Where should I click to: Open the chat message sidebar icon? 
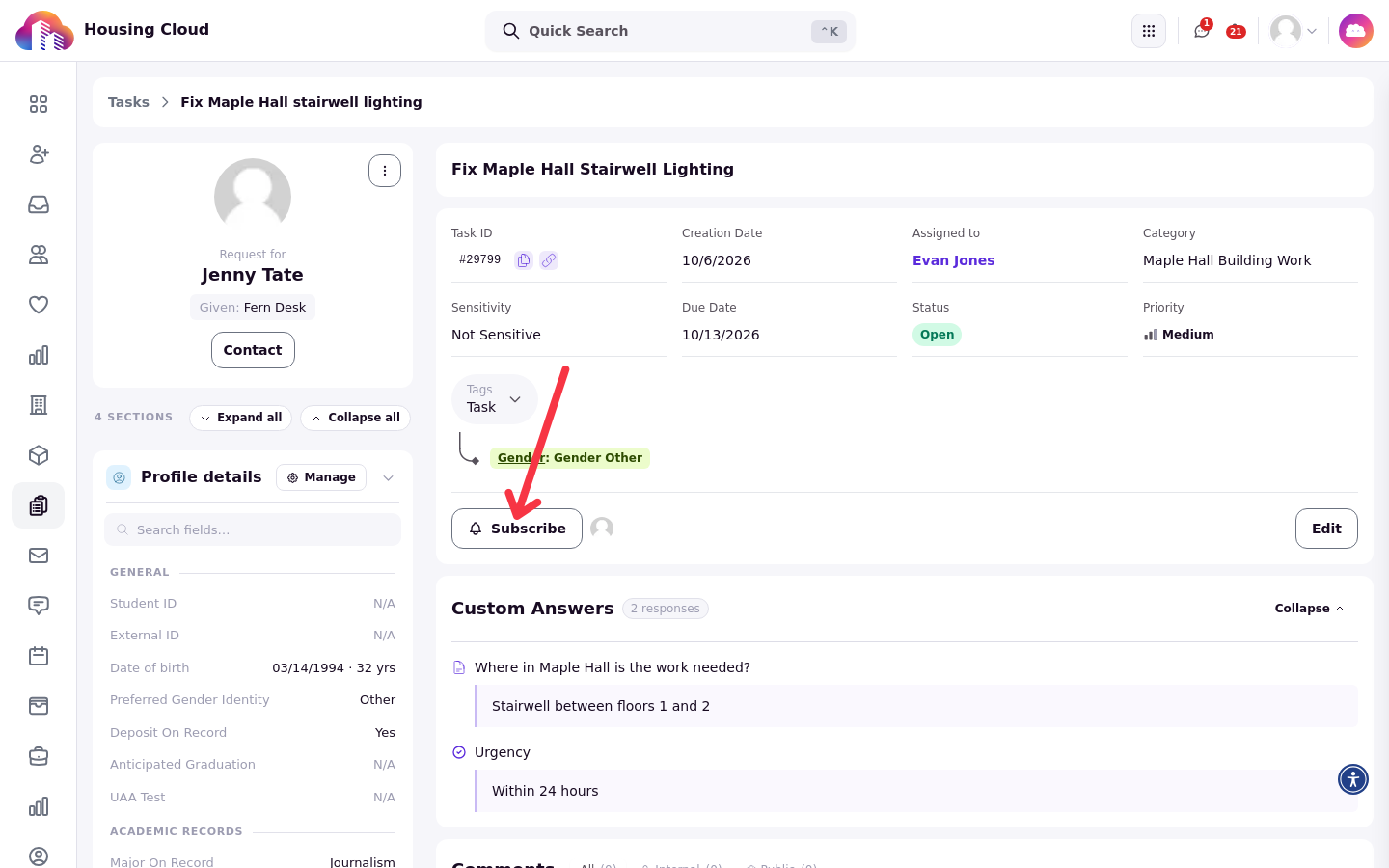point(39,606)
